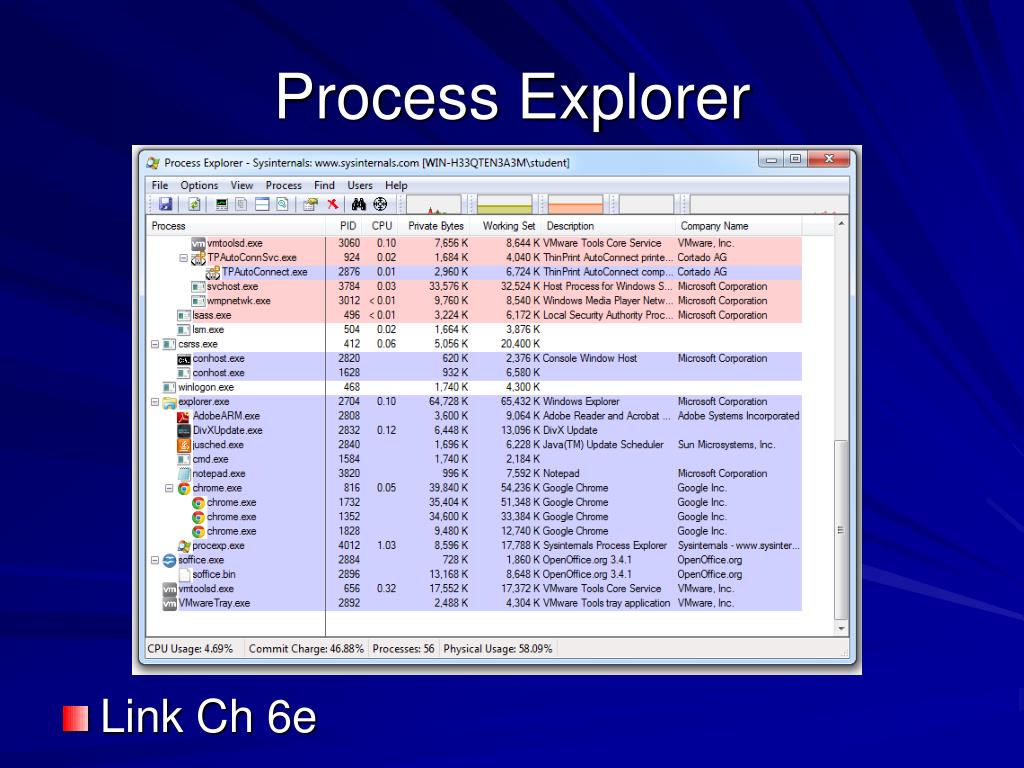This screenshot has height=768, width=1024.
Task: Sort by the PID column header
Action: coord(346,226)
